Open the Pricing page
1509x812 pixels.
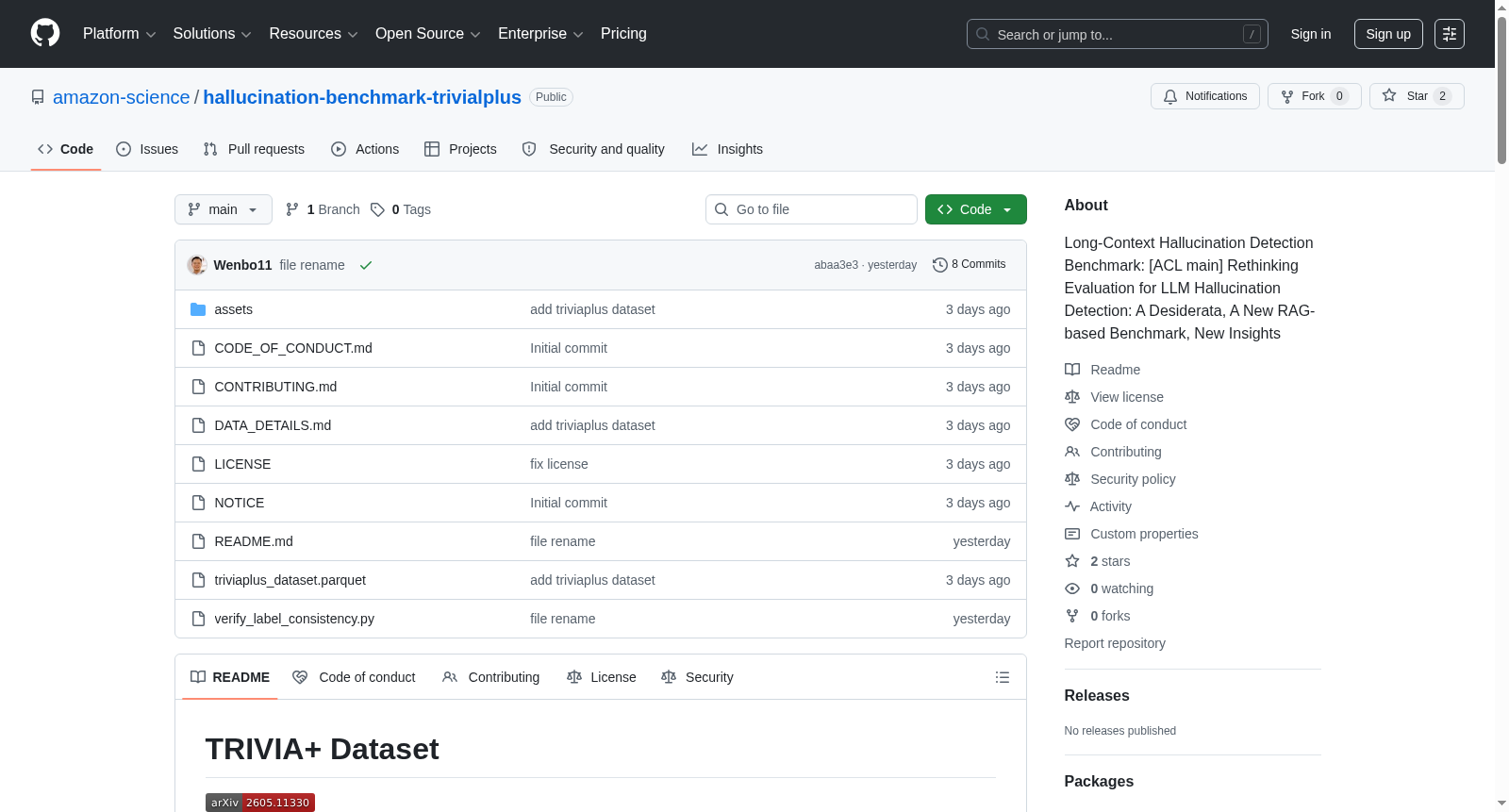click(623, 34)
